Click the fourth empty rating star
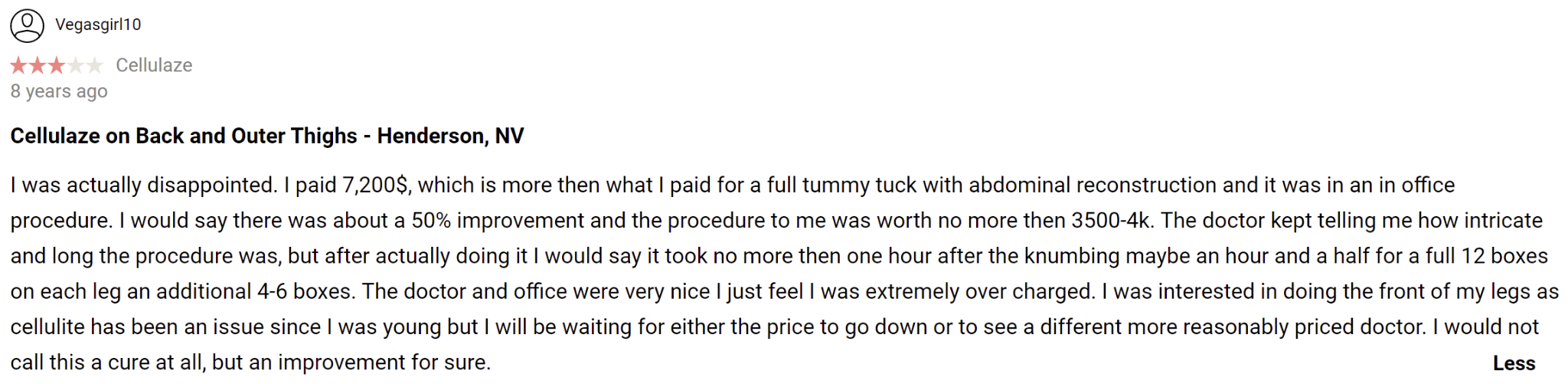The image size is (1568, 384). coord(75,66)
